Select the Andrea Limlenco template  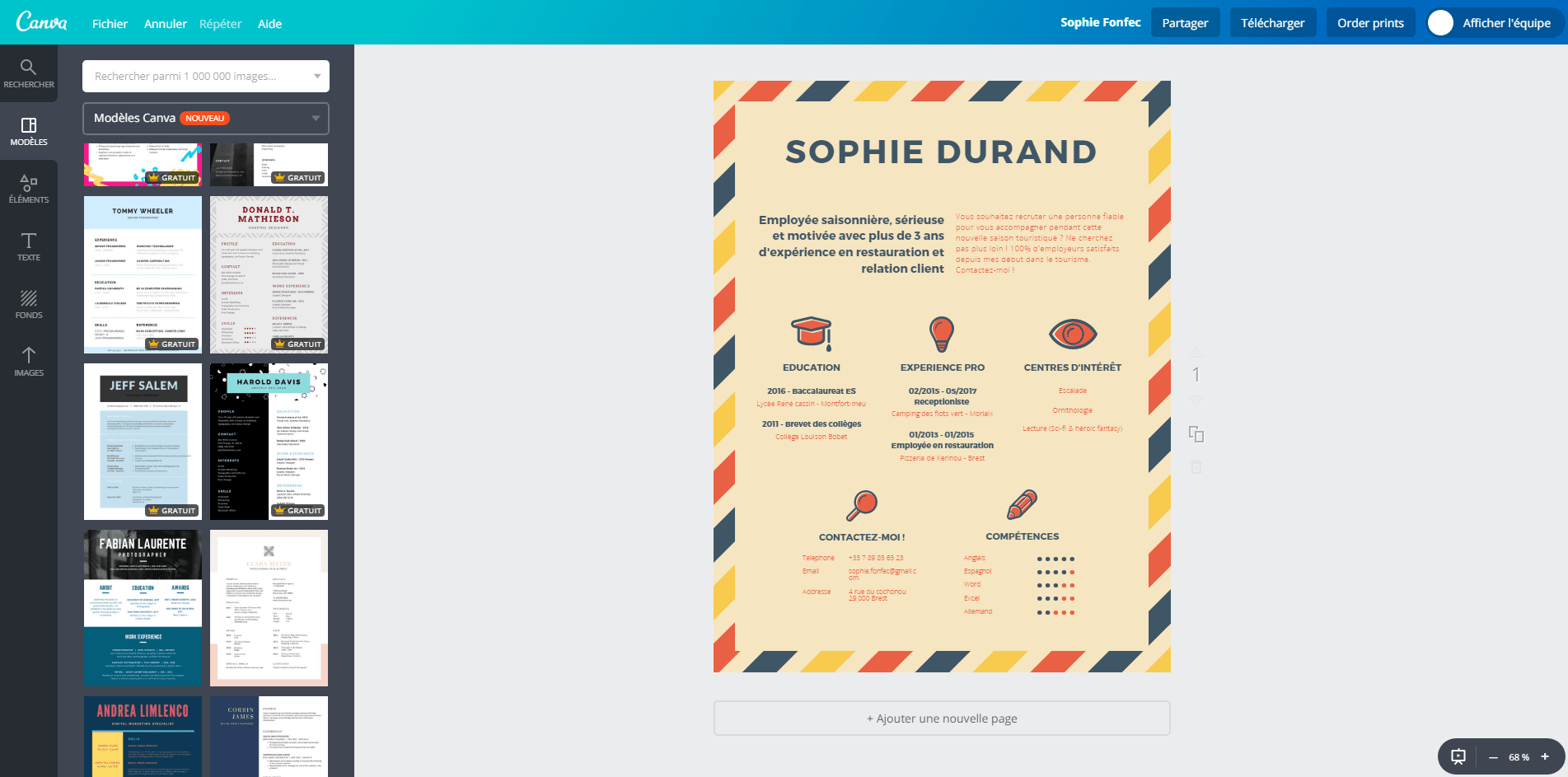pyautogui.click(x=143, y=737)
